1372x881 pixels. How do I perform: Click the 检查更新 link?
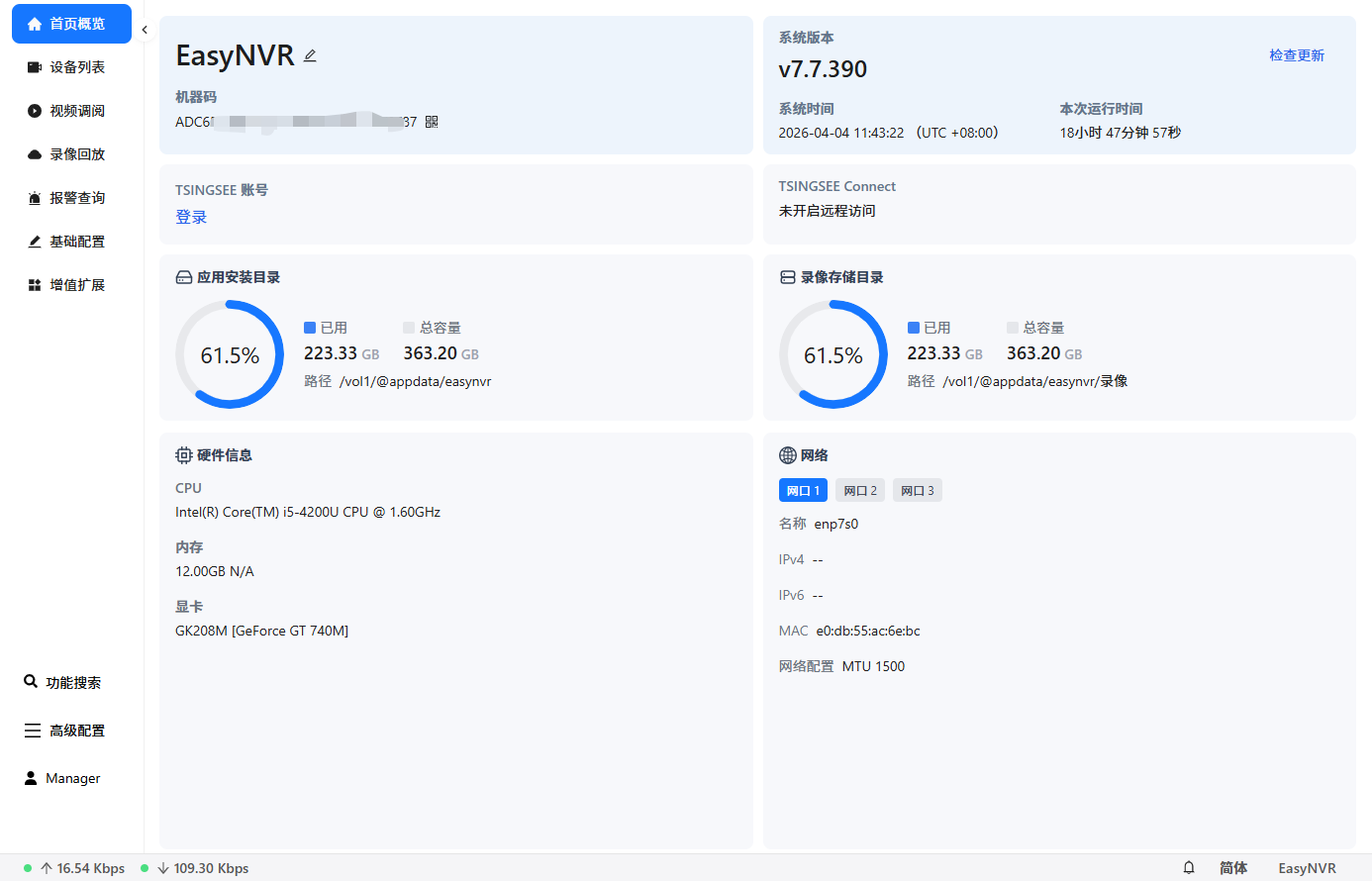(1297, 55)
